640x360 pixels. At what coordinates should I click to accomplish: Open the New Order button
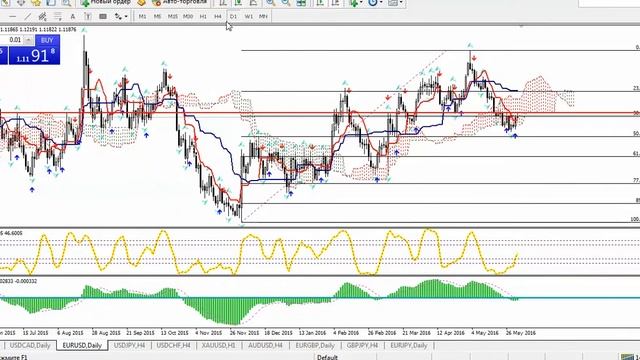click(x=105, y=2)
